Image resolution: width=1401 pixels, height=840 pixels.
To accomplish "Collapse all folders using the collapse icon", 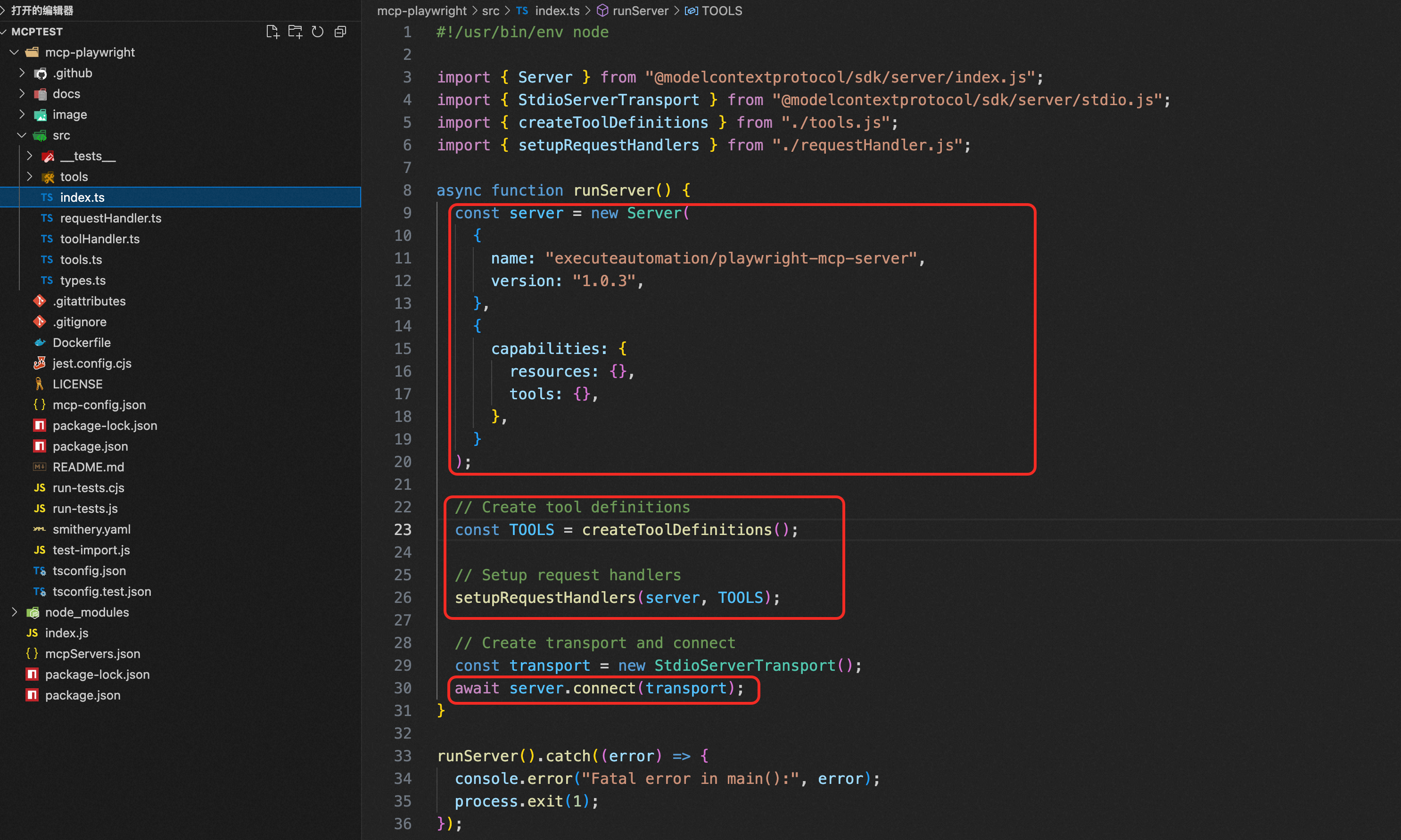I will click(340, 32).
